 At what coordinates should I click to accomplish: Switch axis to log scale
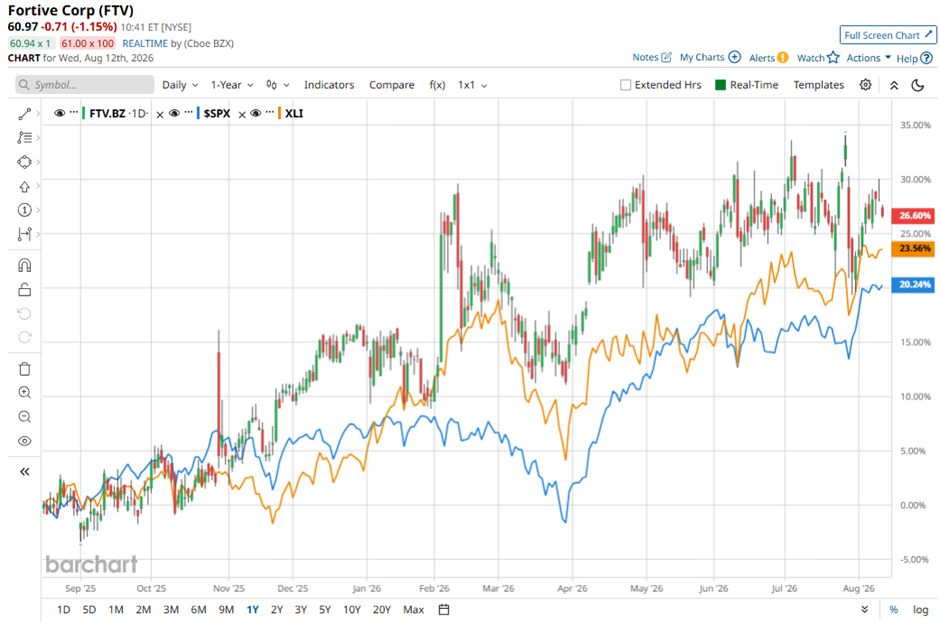[920, 609]
